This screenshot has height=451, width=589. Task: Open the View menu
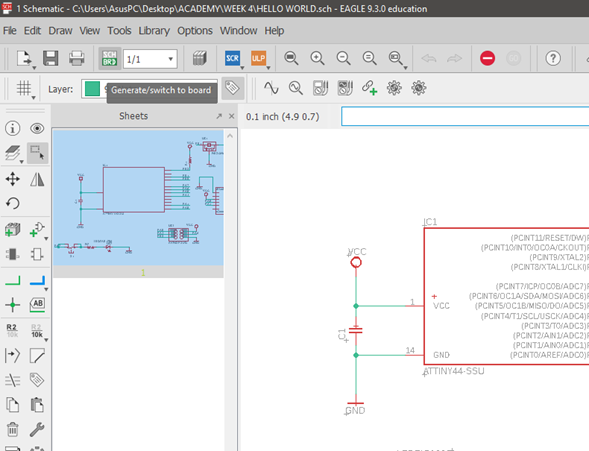click(x=89, y=30)
